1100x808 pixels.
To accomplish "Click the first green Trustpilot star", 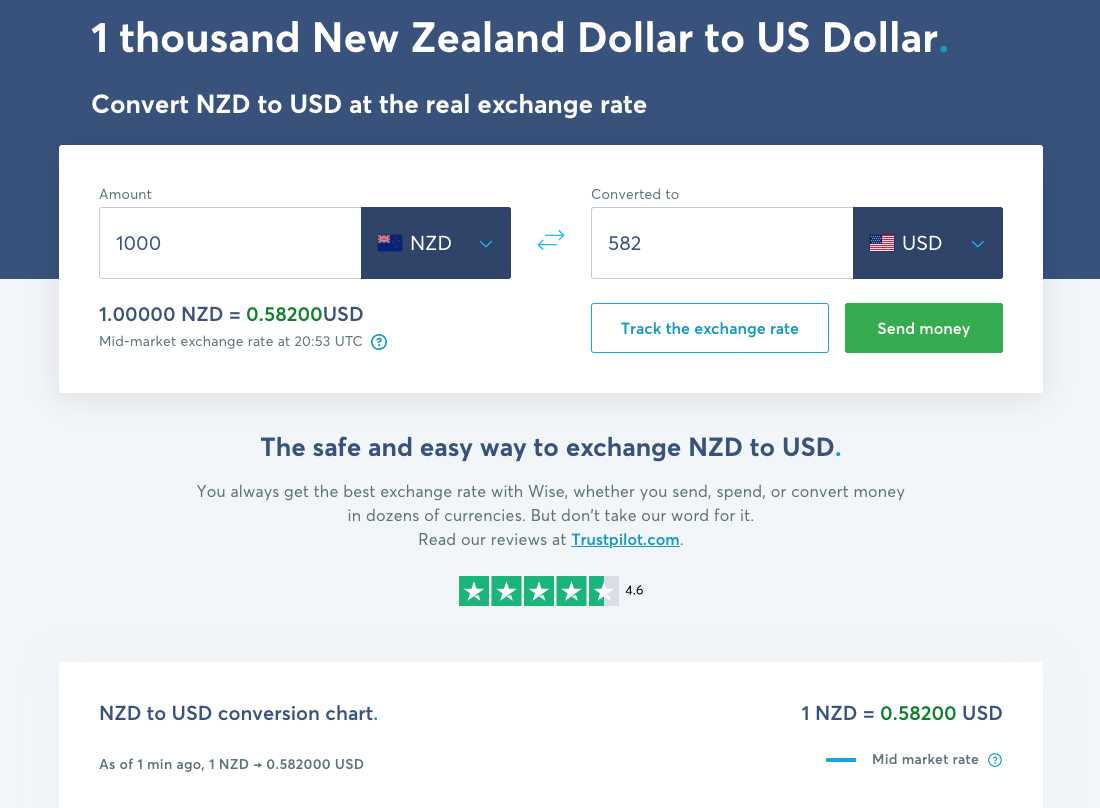I will 475,591.
